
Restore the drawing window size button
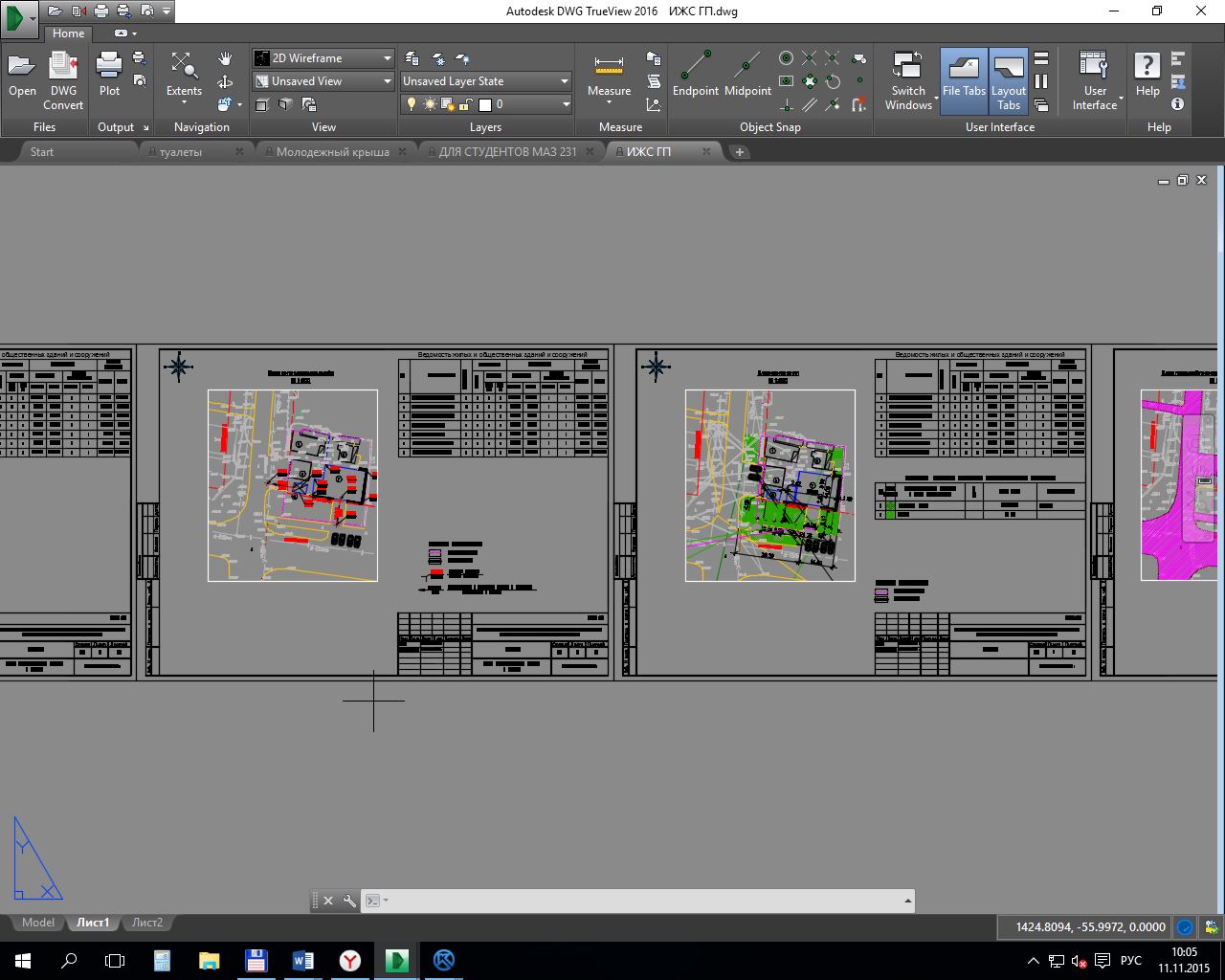(1182, 180)
